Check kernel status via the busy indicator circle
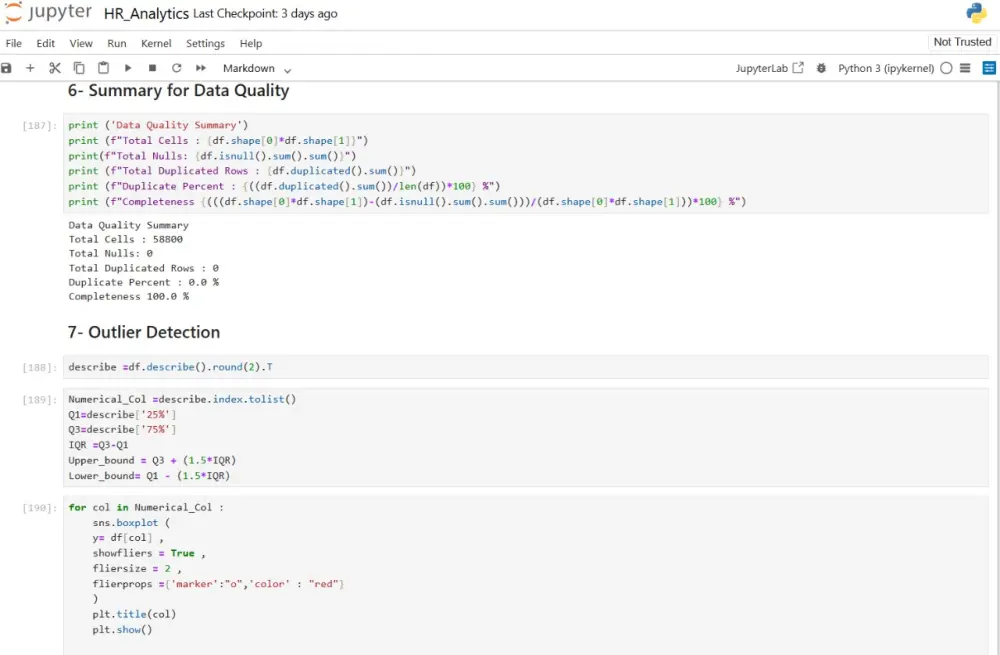This screenshot has height=655, width=1000. (946, 68)
